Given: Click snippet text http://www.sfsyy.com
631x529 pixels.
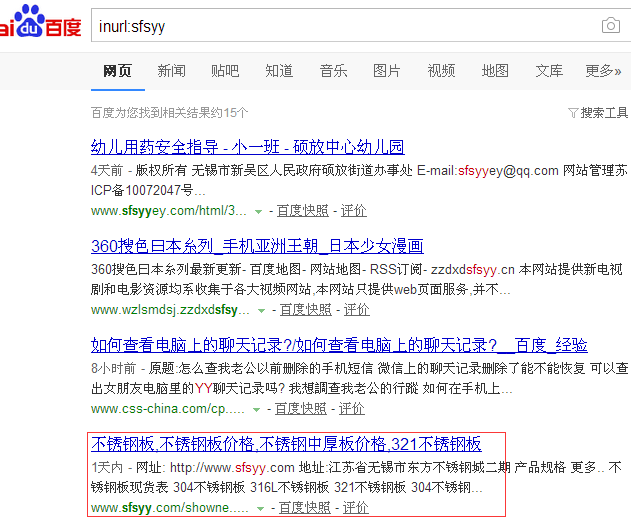Looking at the screenshot, I should [232, 467].
